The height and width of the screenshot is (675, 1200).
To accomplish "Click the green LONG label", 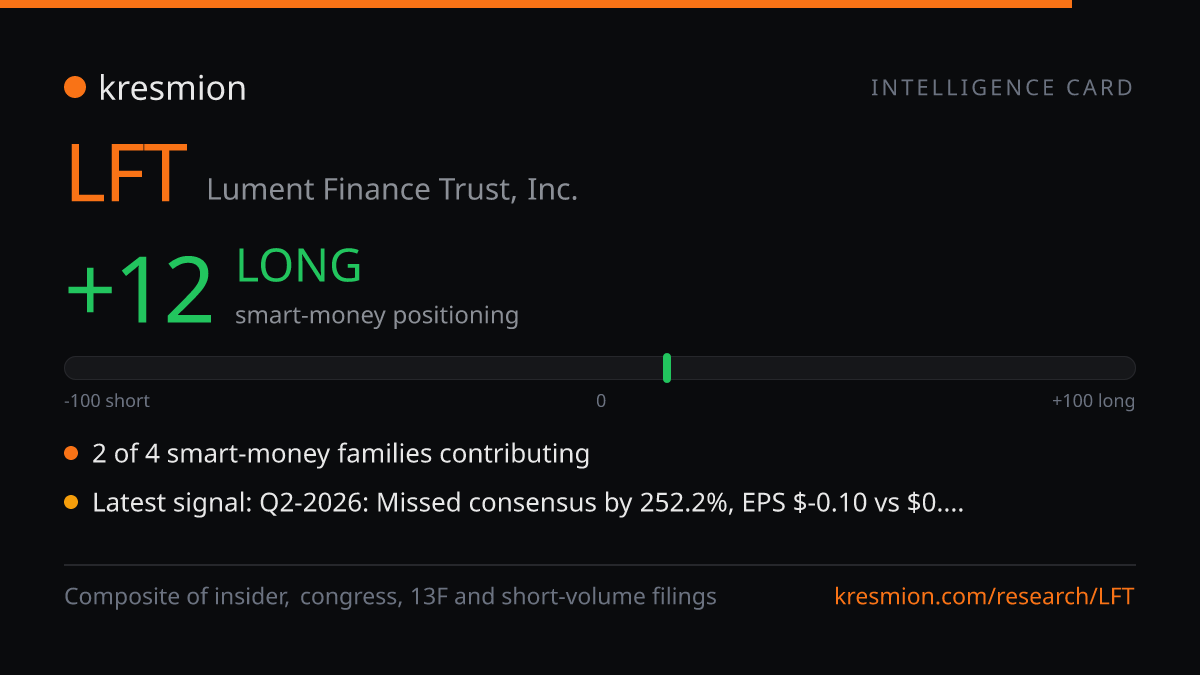I will (x=299, y=266).
